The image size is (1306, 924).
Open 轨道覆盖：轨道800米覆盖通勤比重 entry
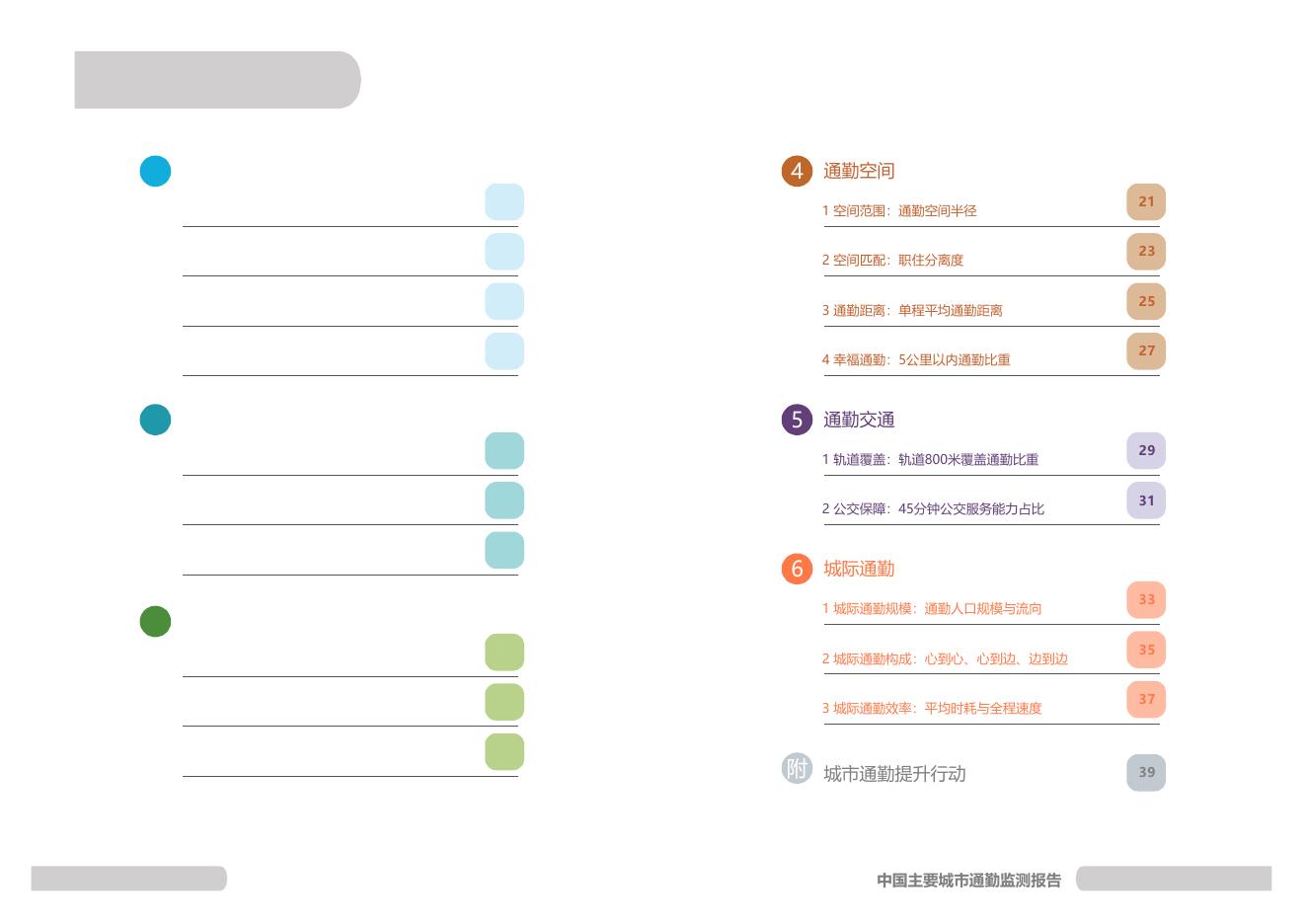930,460
